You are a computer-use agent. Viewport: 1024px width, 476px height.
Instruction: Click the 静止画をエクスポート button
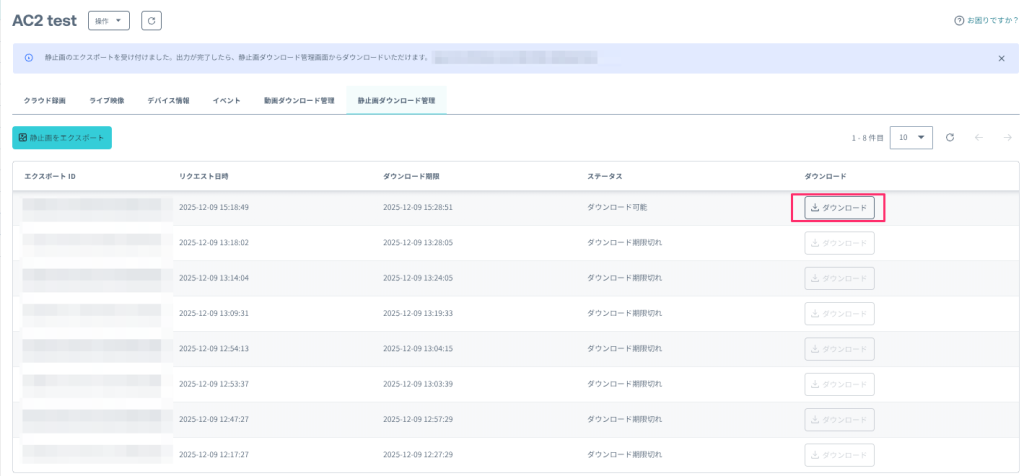click(62, 138)
